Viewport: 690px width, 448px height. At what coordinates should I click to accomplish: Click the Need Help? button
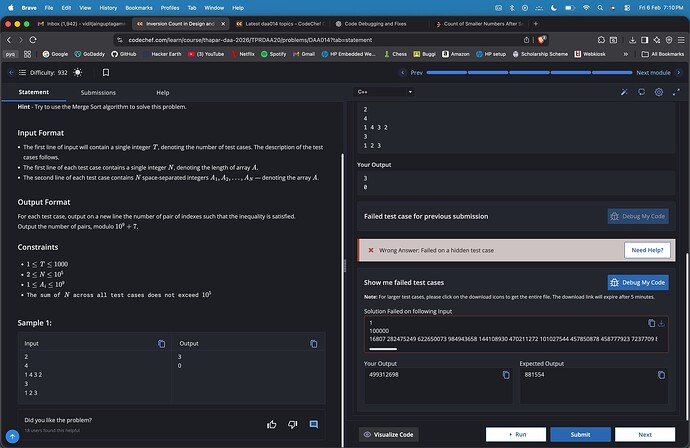coord(647,250)
